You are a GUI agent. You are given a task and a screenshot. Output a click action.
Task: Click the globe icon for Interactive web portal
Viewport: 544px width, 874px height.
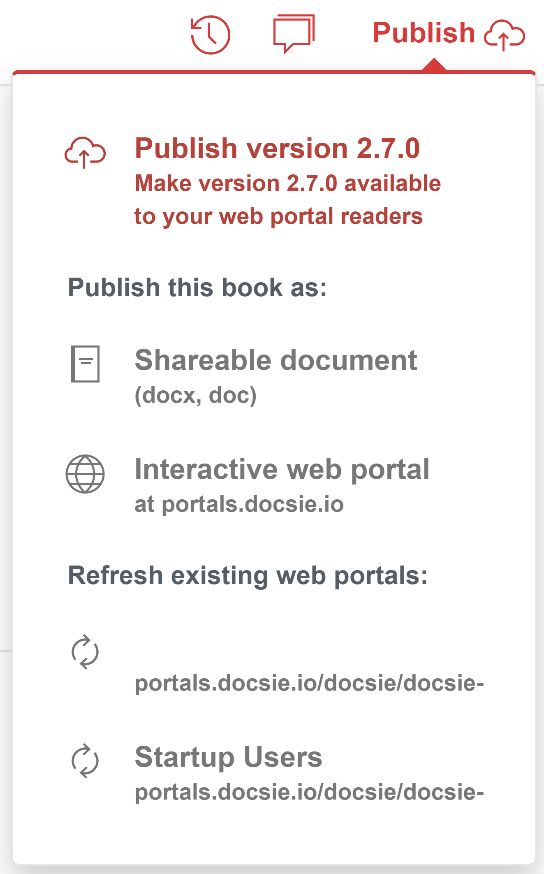(x=85, y=474)
